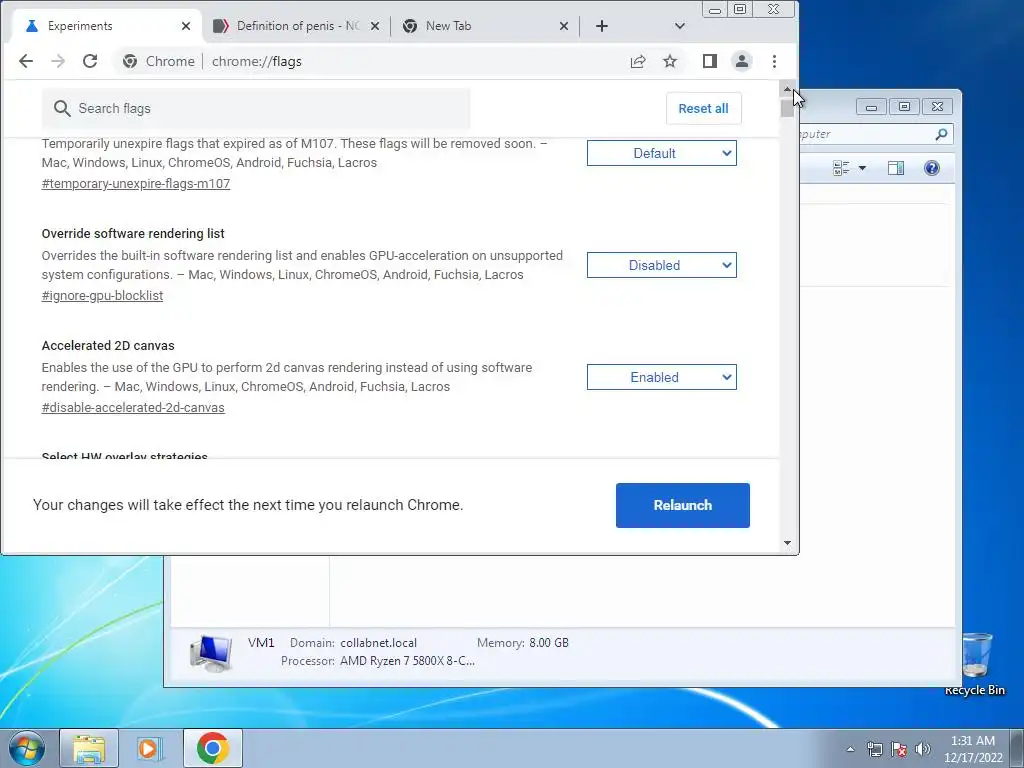Share this page icon in address bar
The height and width of the screenshot is (768, 1024).
638,61
